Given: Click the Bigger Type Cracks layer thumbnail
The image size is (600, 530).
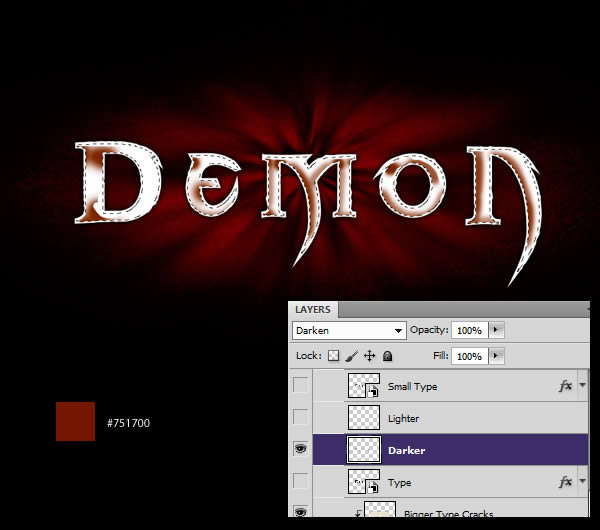Looking at the screenshot, I should point(380,510).
